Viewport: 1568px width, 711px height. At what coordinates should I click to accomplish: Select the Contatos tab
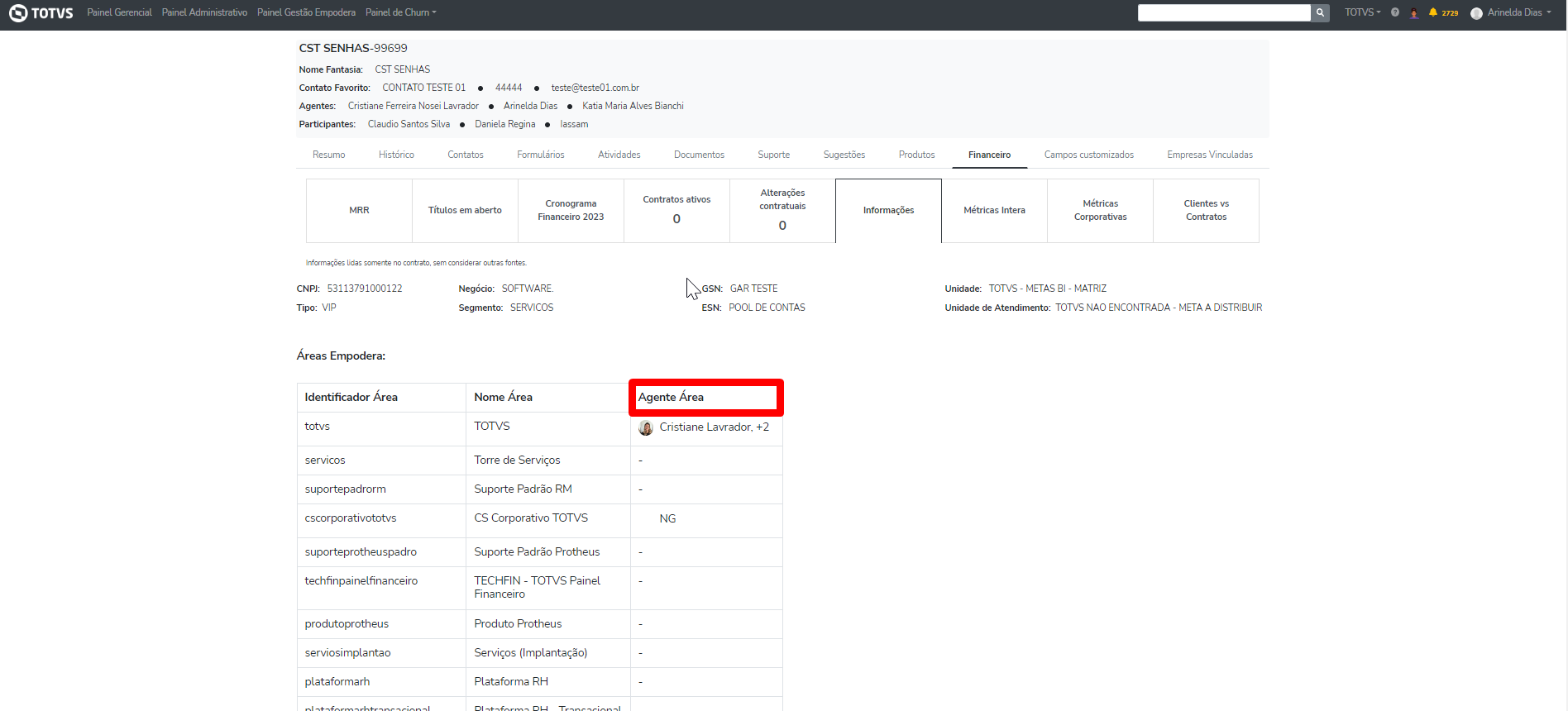click(x=466, y=155)
